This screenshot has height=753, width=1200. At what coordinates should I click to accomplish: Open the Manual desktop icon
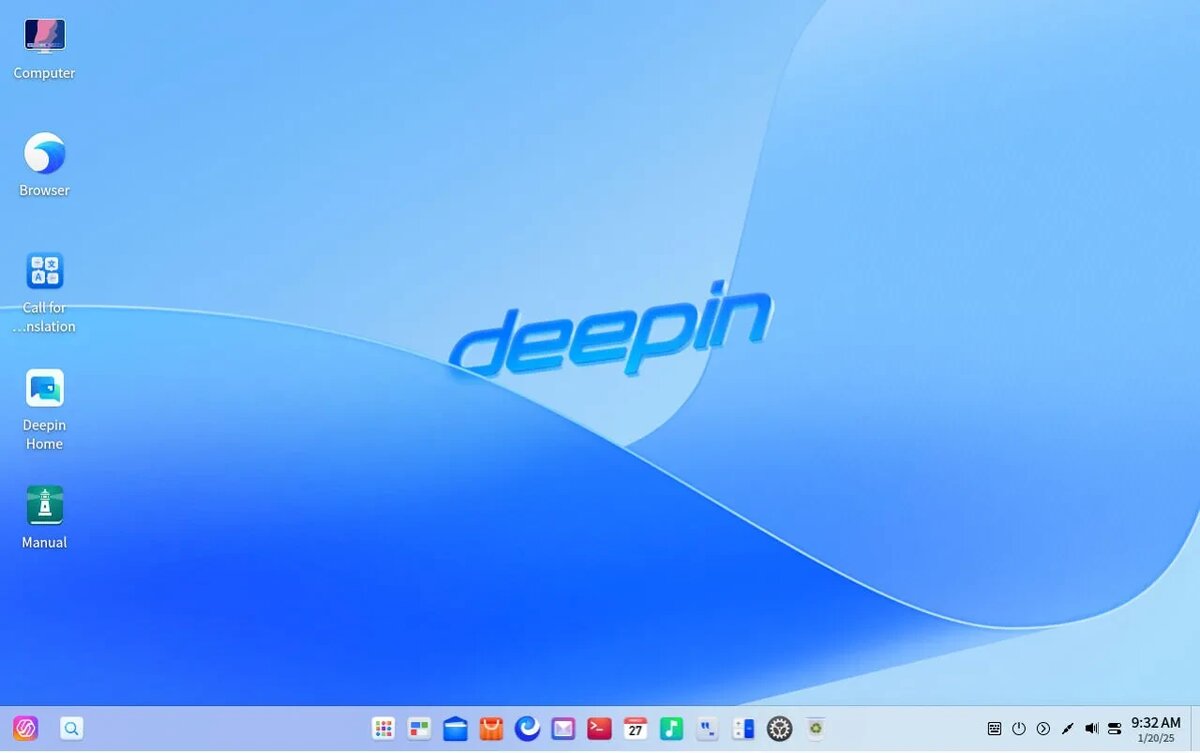coord(44,505)
